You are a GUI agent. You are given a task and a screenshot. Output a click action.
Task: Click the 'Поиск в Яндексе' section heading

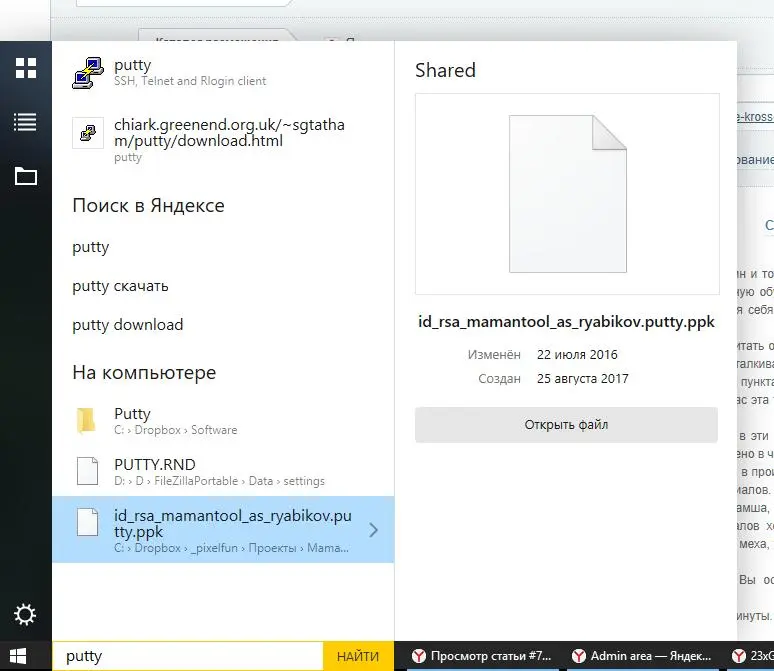[x=149, y=205]
